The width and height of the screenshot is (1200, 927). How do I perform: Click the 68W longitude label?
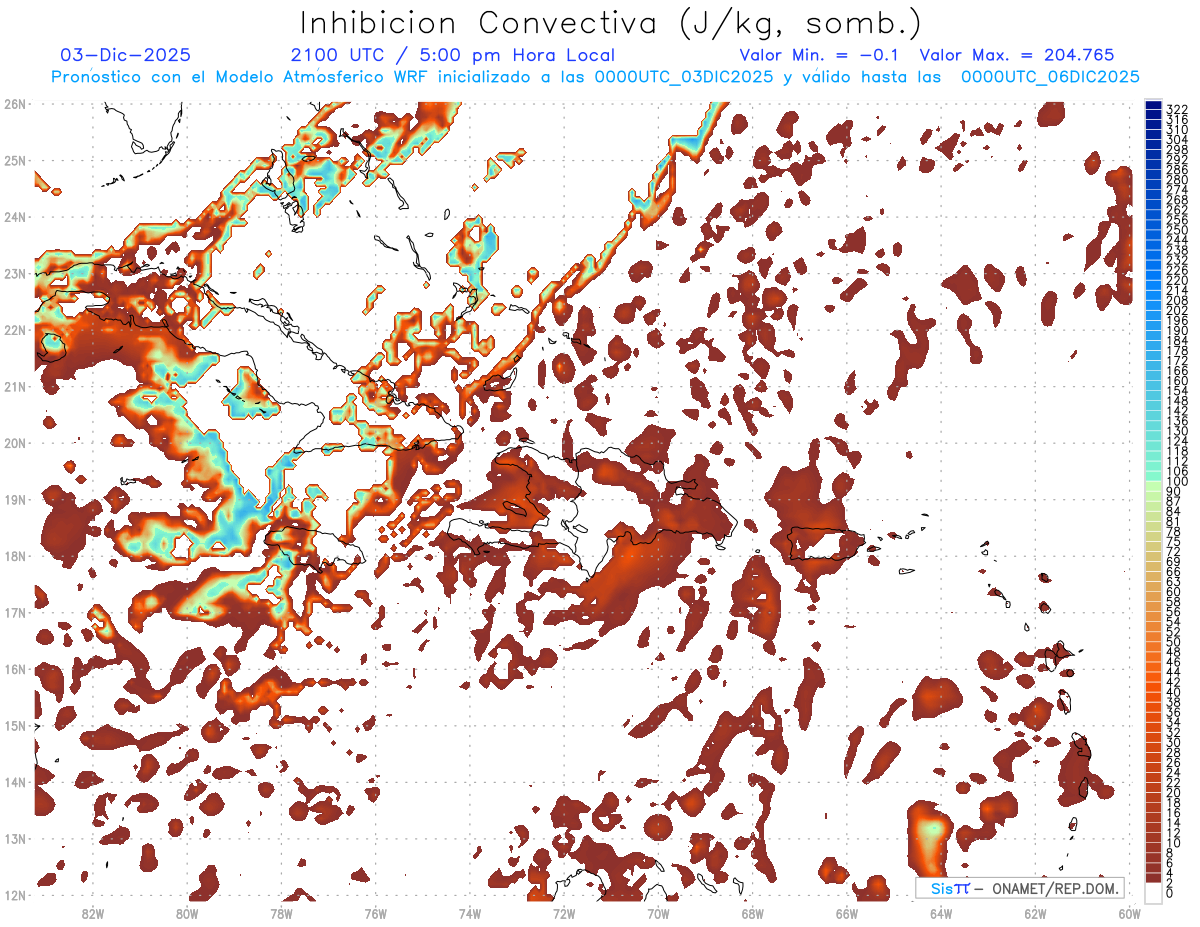tap(752, 913)
